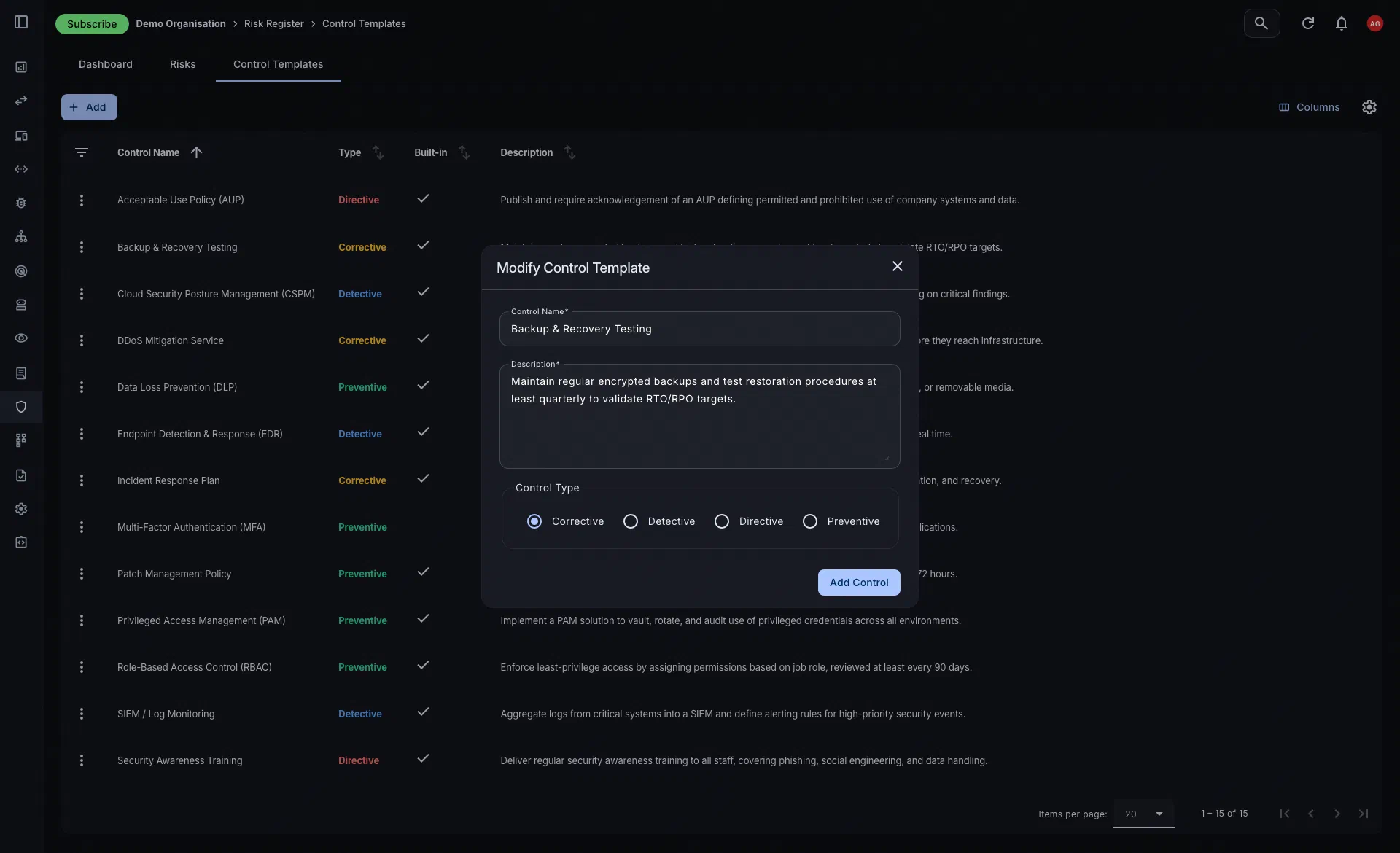Switch to the Risks tab
The height and width of the screenshot is (853, 1400).
[182, 64]
